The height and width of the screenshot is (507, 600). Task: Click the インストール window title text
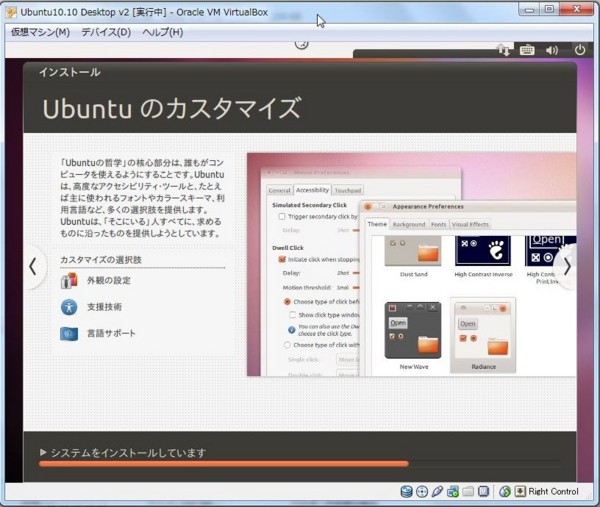click(70, 72)
